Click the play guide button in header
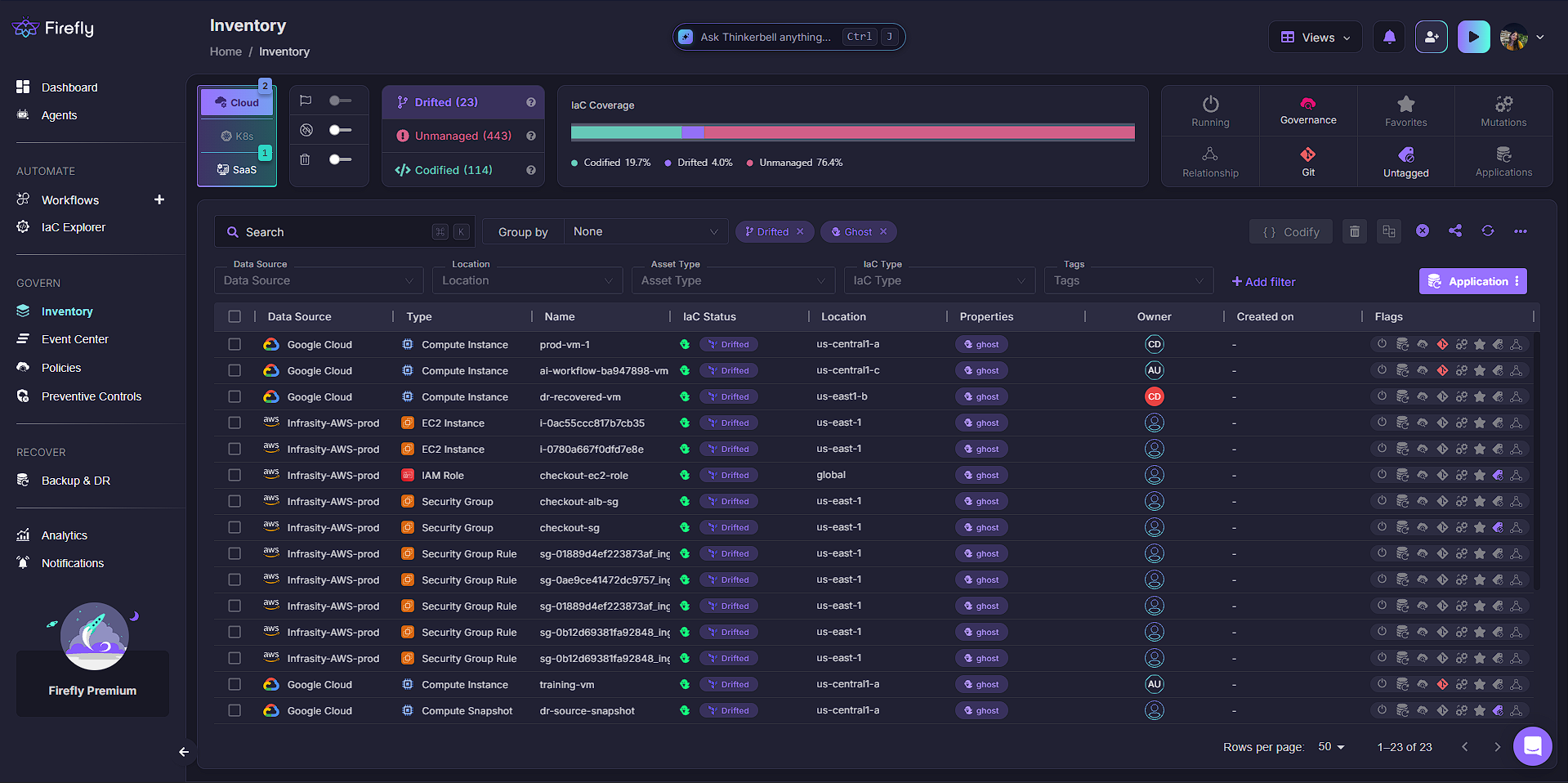The width and height of the screenshot is (1568, 783). (x=1473, y=37)
